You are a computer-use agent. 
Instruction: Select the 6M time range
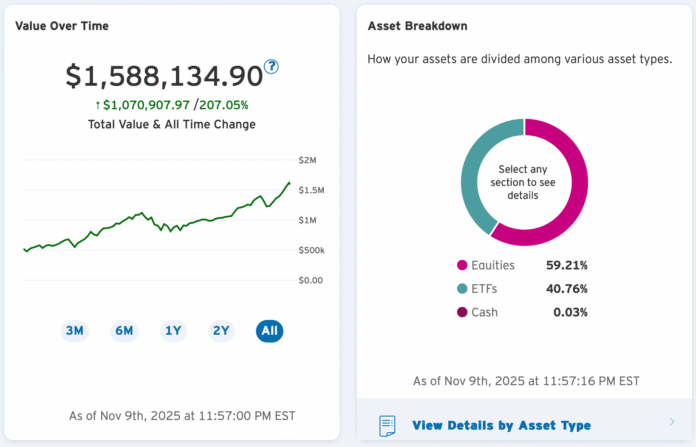(124, 331)
